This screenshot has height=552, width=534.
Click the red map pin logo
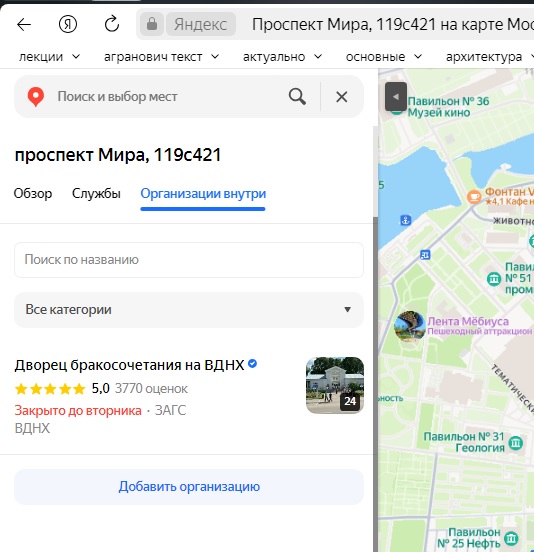pyautogui.click(x=36, y=97)
